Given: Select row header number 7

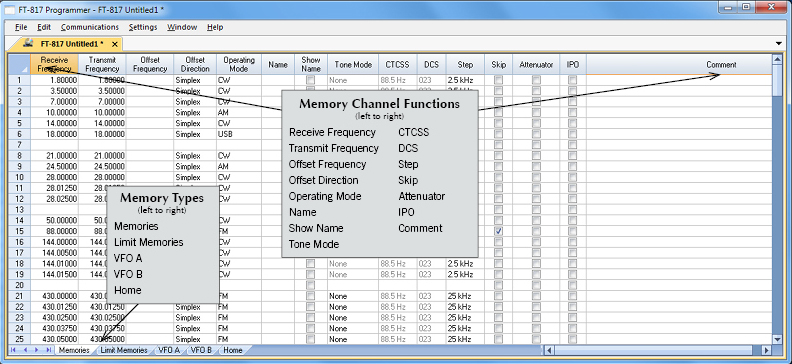Looking at the screenshot, I should click(20, 145).
